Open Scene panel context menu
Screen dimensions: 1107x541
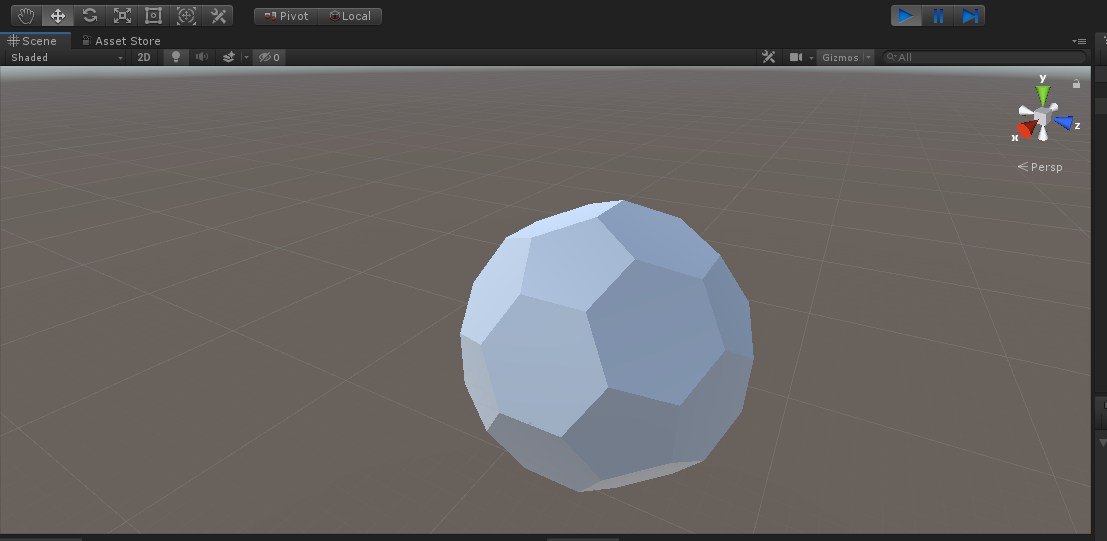pyautogui.click(x=1079, y=41)
